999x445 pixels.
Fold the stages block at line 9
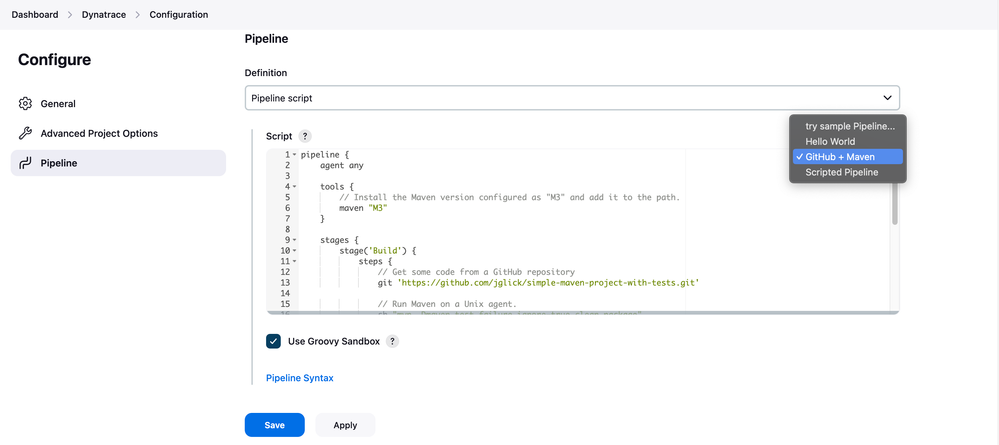pos(294,240)
